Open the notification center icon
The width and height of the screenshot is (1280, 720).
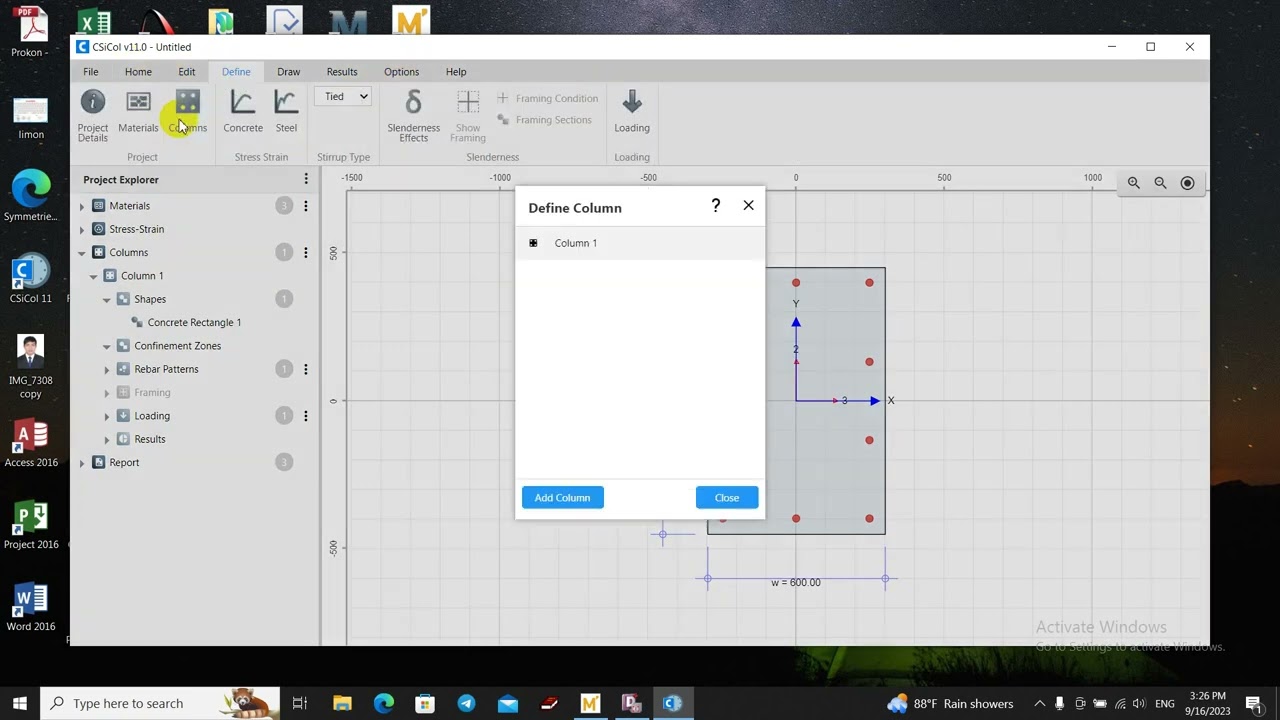click(x=1253, y=703)
